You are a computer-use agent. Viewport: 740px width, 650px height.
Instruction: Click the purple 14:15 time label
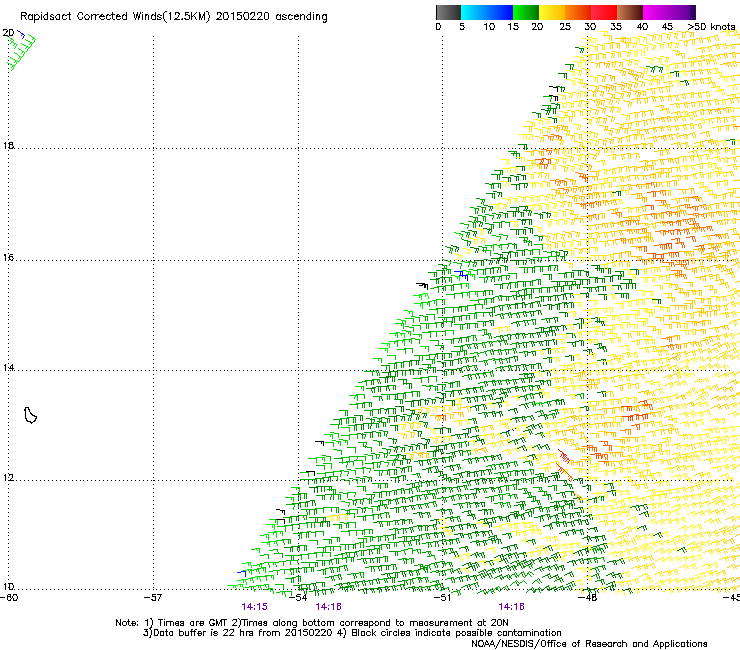254,607
